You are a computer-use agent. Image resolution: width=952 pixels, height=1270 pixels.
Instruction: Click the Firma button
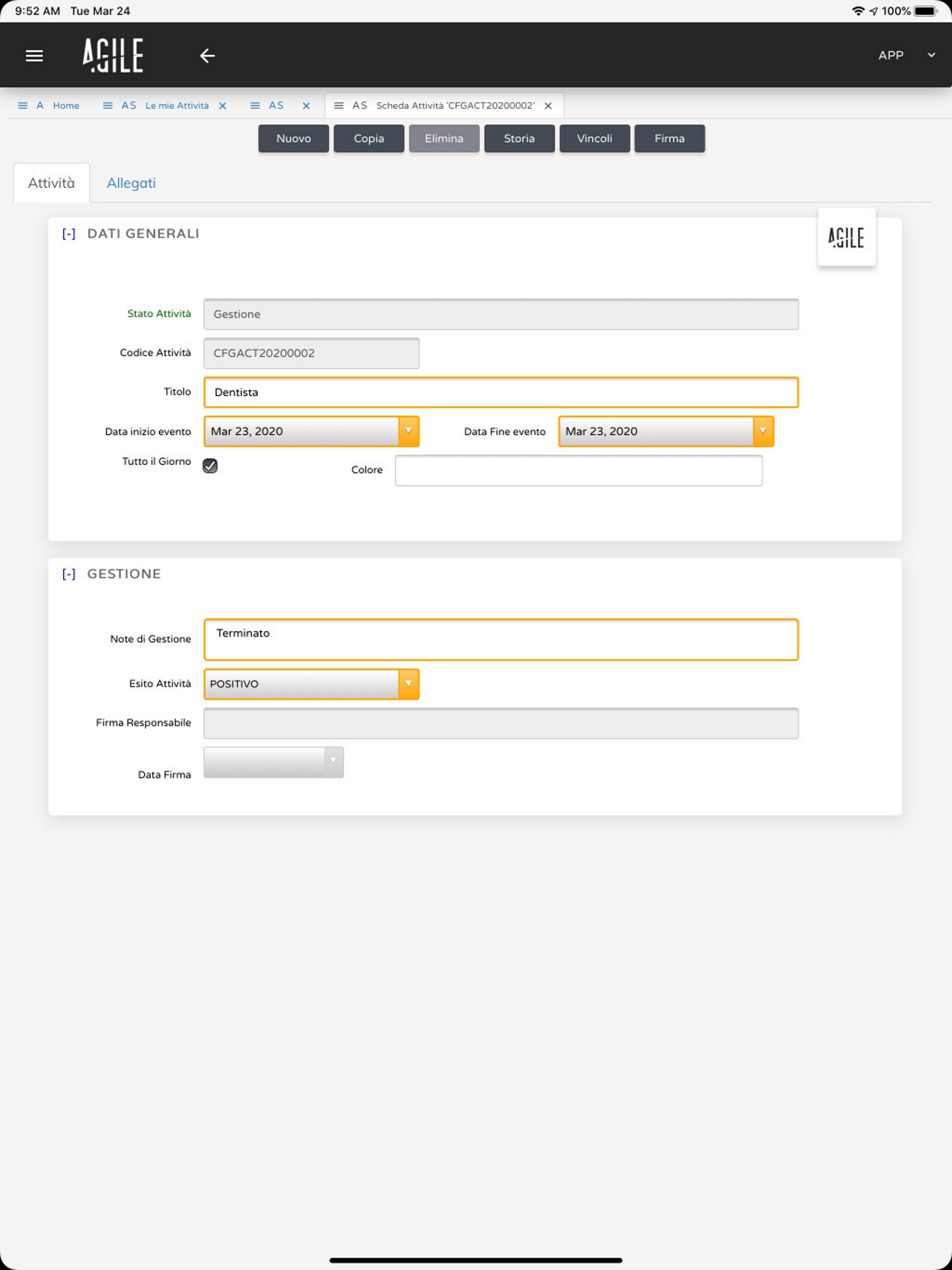tap(669, 139)
